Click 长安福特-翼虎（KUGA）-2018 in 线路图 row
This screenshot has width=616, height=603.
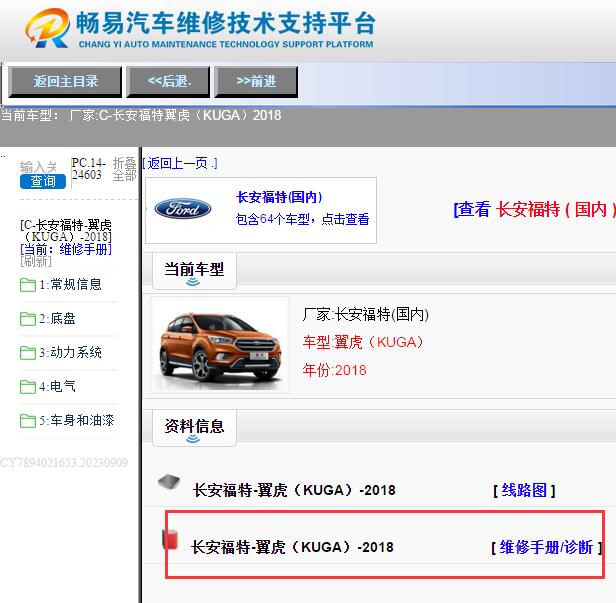(x=294, y=490)
